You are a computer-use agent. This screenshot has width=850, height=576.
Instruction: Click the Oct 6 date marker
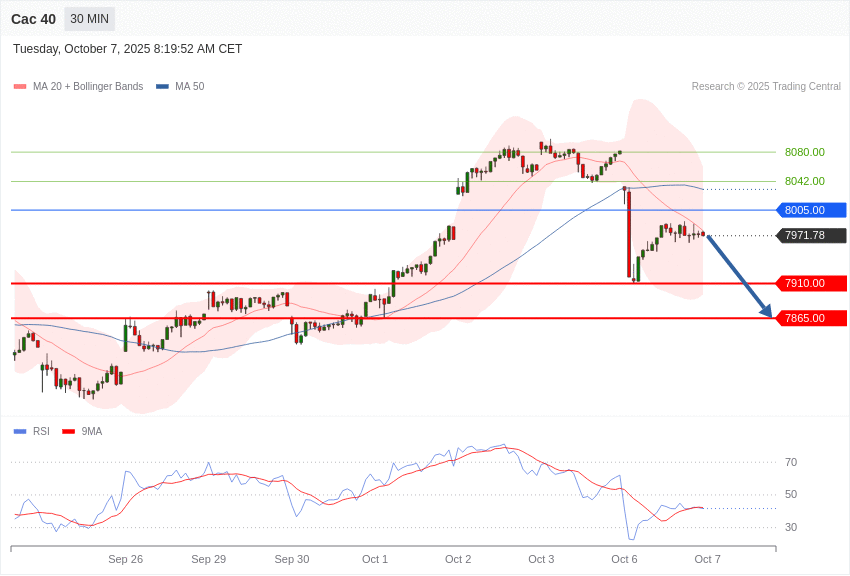pos(624,559)
